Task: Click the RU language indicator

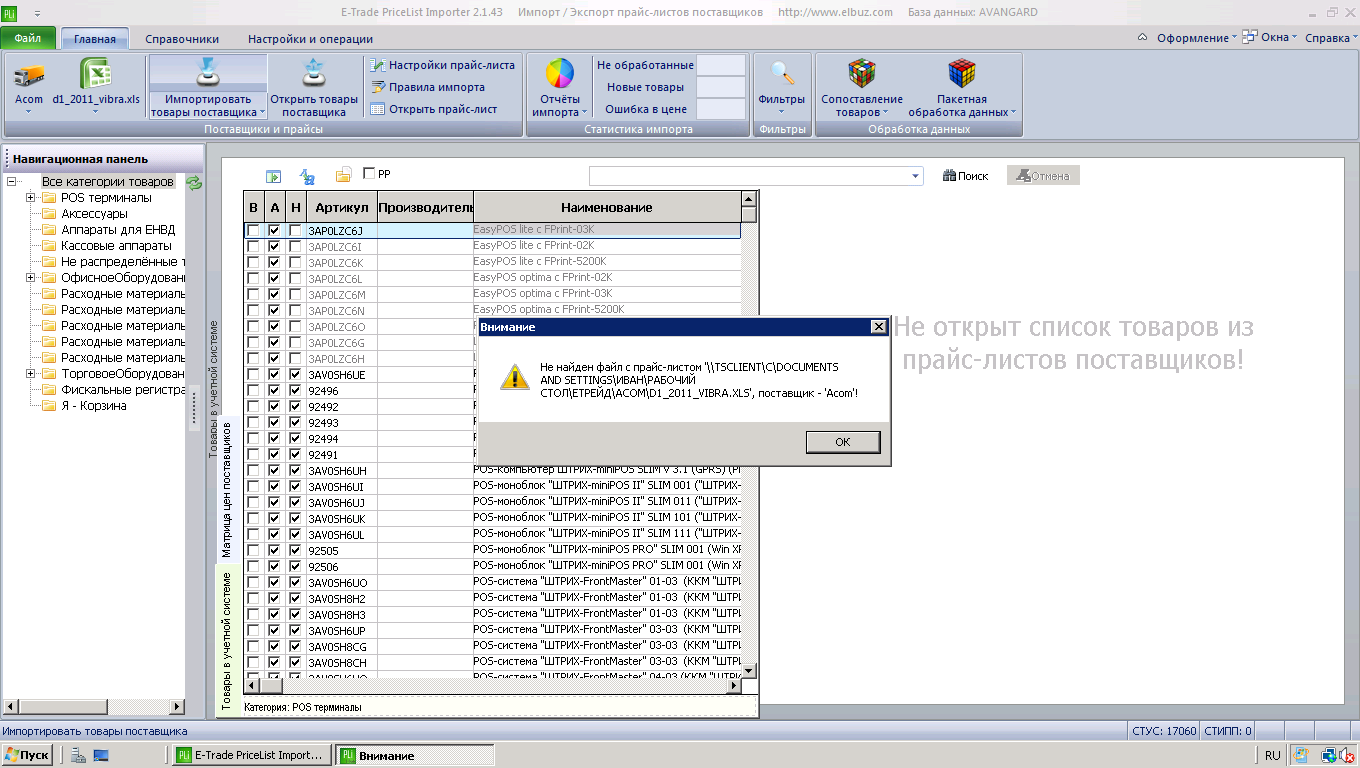Action: [x=1273, y=756]
